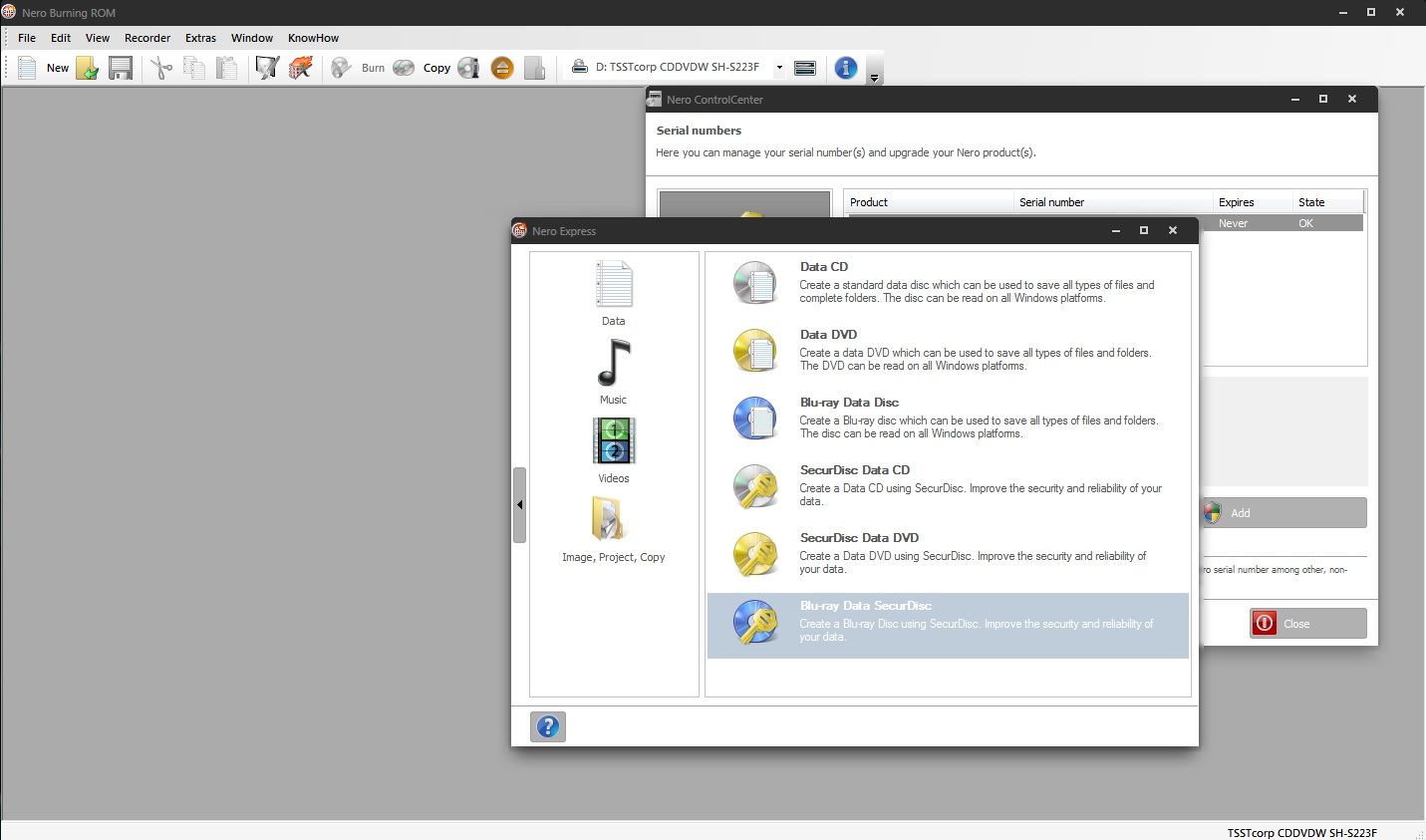Screen dimensions: 1426x840
Task: Click the Blu-ray Data SecurDisc key icon
Action: tap(755, 622)
